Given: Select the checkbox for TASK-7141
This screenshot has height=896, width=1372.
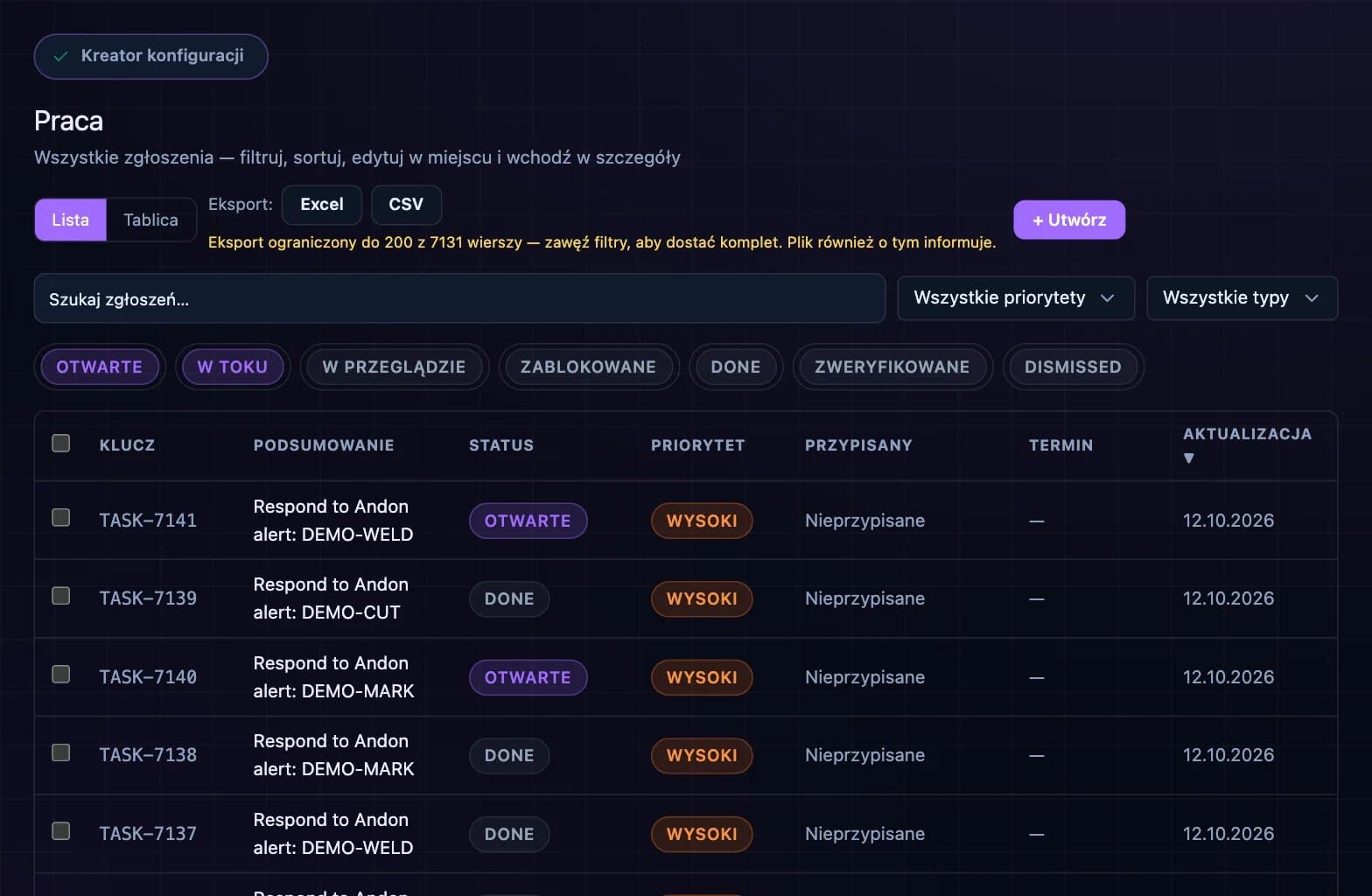Looking at the screenshot, I should point(61,517).
